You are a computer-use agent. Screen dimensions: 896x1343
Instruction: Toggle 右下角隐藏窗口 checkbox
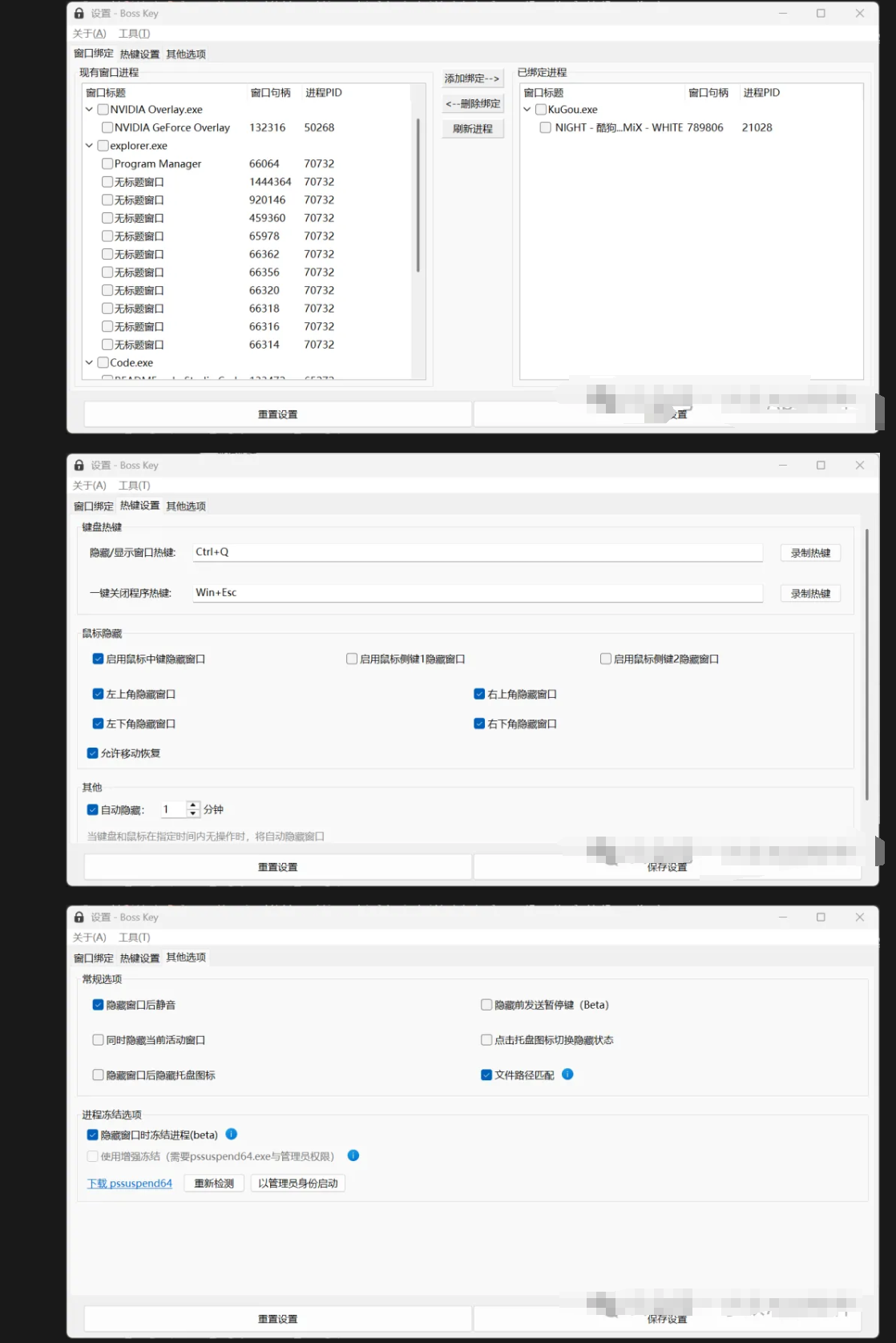pos(479,724)
